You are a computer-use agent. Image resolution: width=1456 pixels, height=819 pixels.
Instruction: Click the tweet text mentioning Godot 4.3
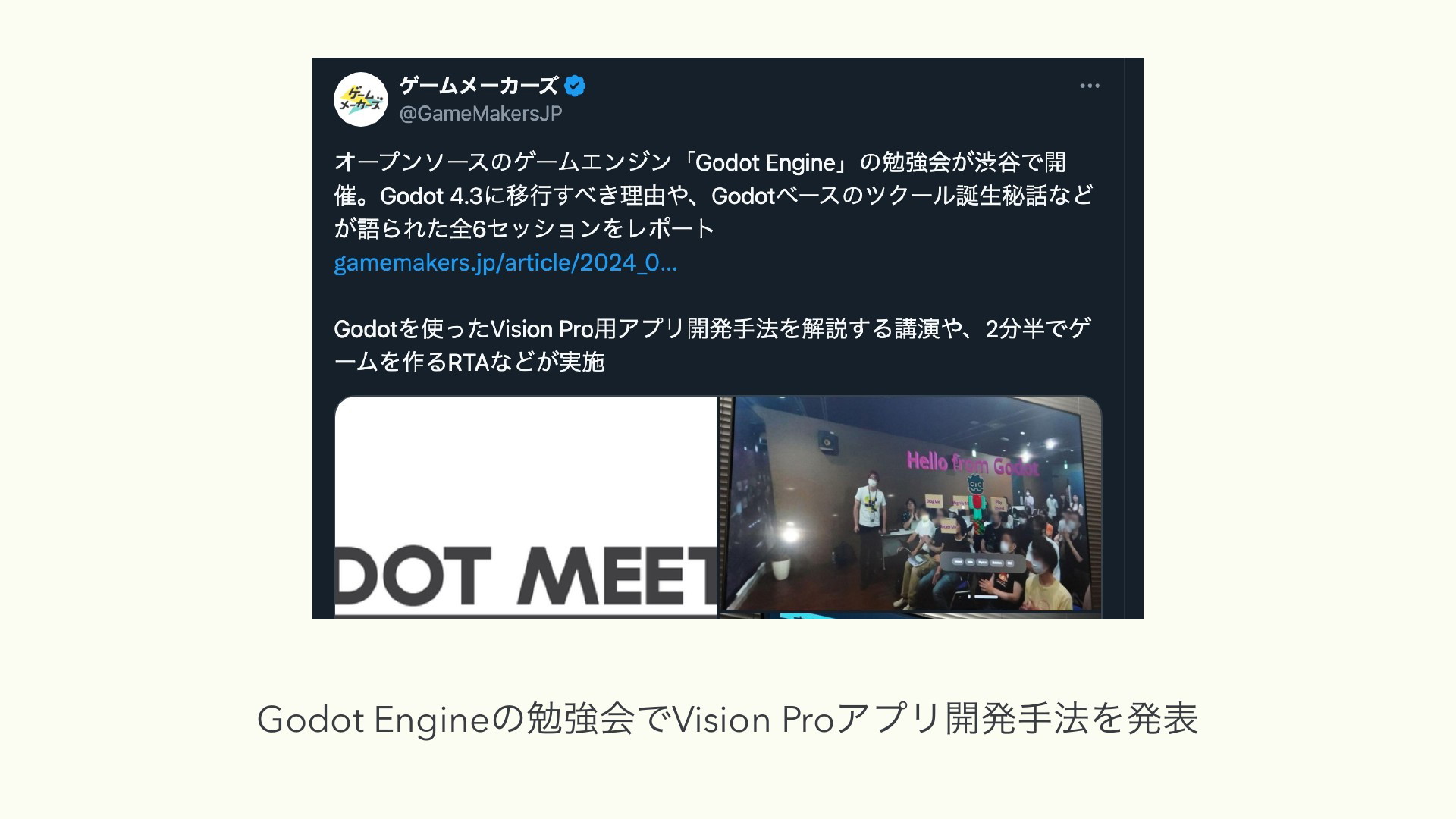click(x=714, y=196)
